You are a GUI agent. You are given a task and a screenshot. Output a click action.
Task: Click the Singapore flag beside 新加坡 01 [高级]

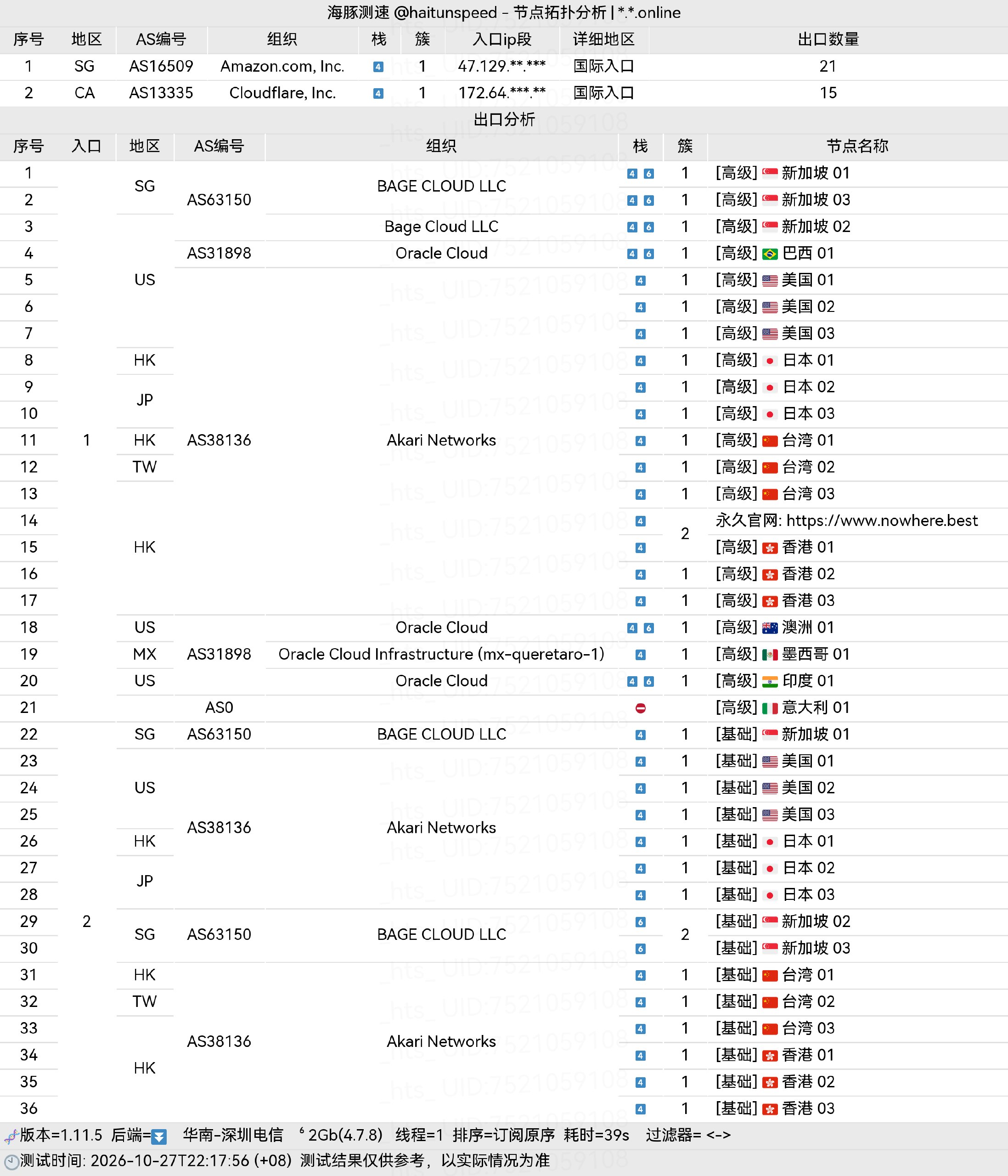(770, 173)
